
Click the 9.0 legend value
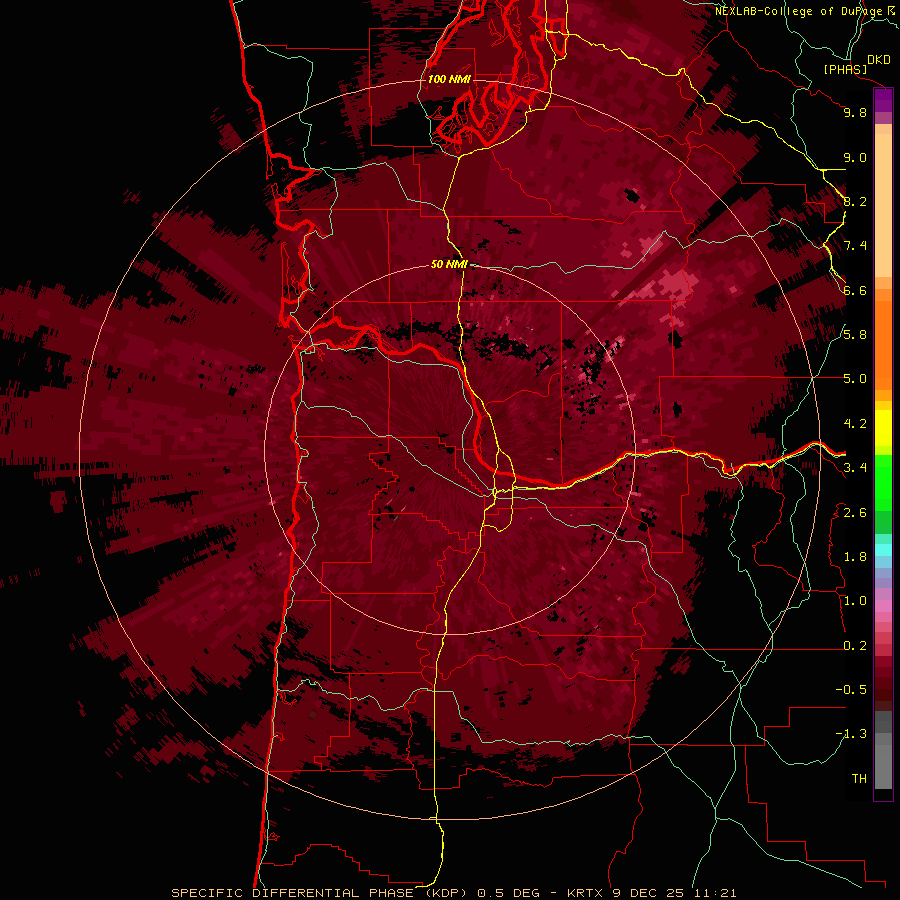[x=855, y=157]
